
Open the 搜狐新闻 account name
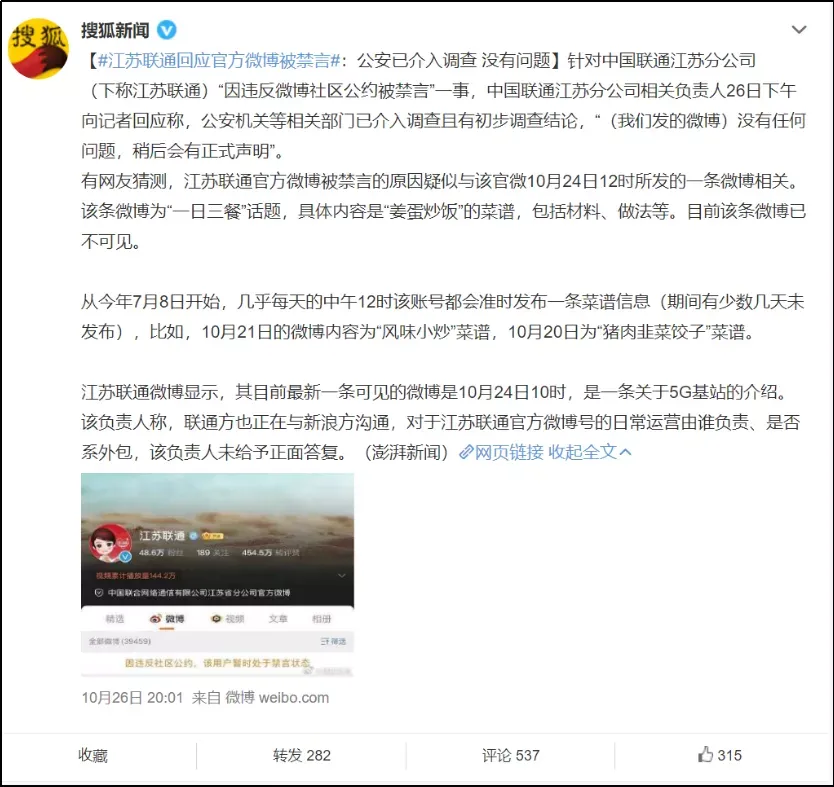115,30
